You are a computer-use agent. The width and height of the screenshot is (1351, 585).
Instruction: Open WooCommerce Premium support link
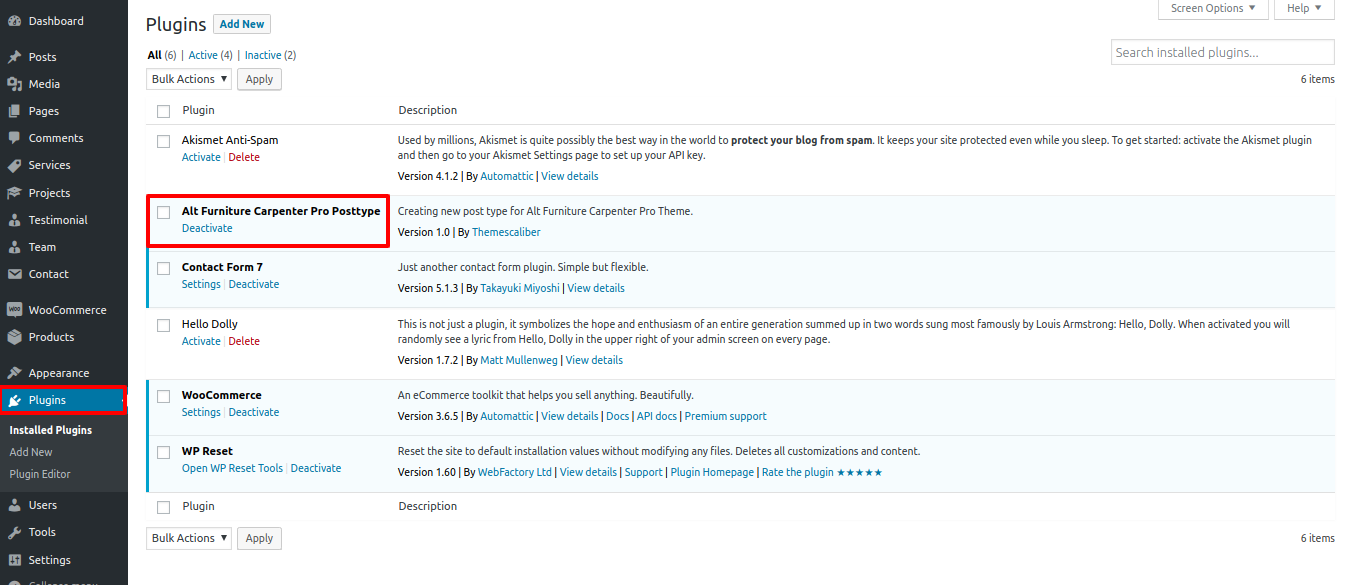[726, 416]
